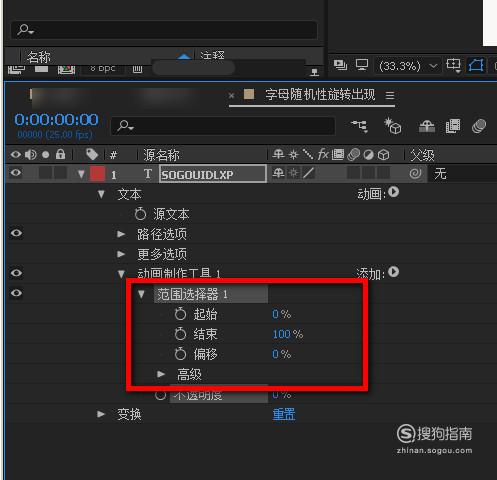497x480 pixels.
Task: Collapse the 文本 property group
Action: (101, 194)
